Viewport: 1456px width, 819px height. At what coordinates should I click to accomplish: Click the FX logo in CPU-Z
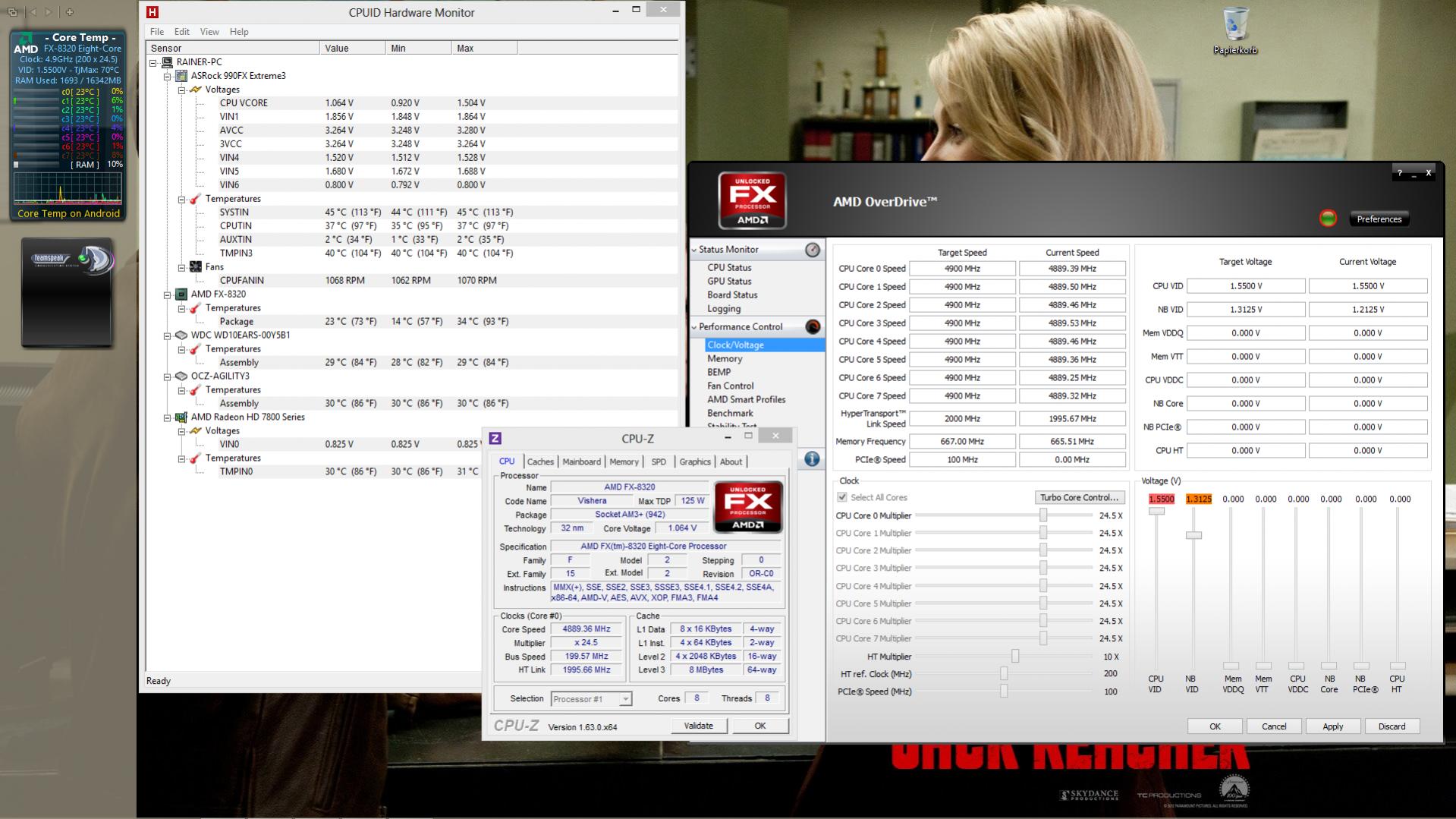747,507
